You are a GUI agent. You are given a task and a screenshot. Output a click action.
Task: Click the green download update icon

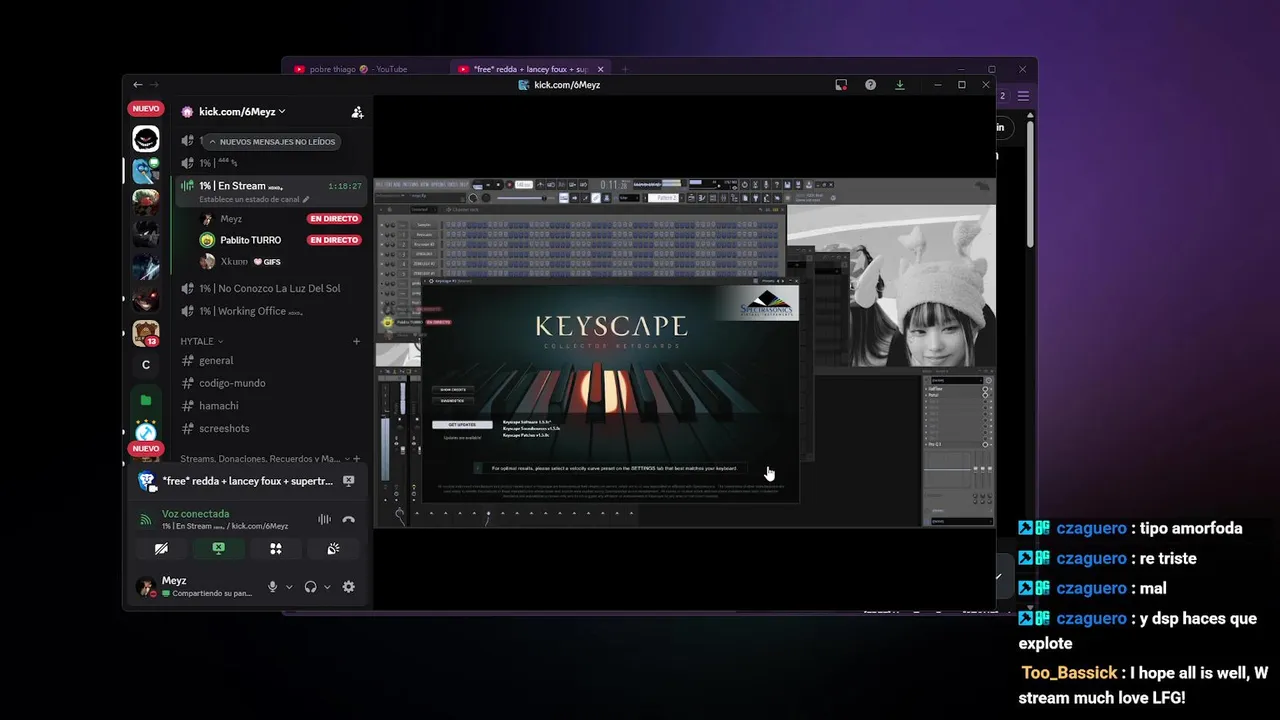(x=900, y=85)
